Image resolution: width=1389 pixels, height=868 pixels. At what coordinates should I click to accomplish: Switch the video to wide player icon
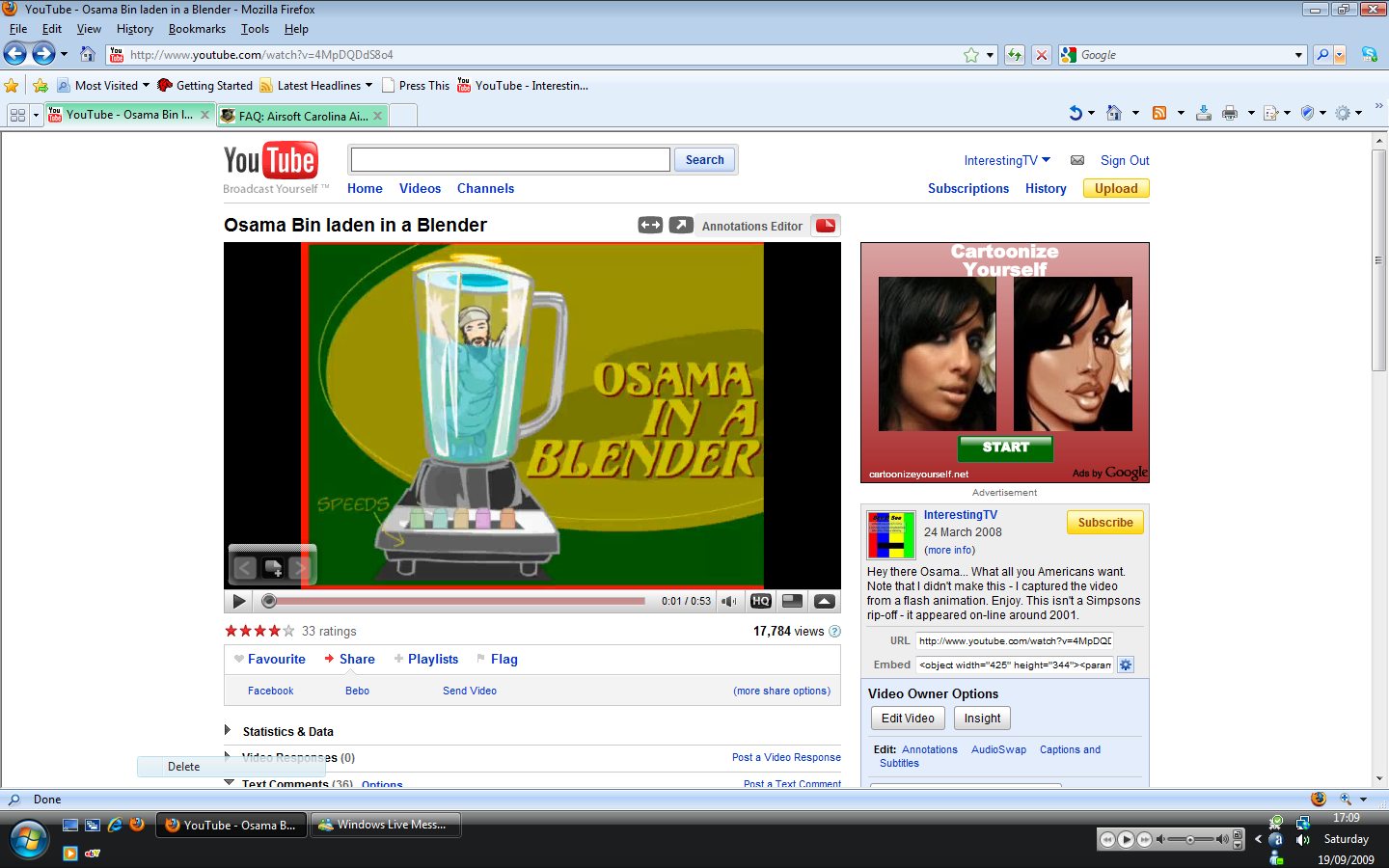651,225
